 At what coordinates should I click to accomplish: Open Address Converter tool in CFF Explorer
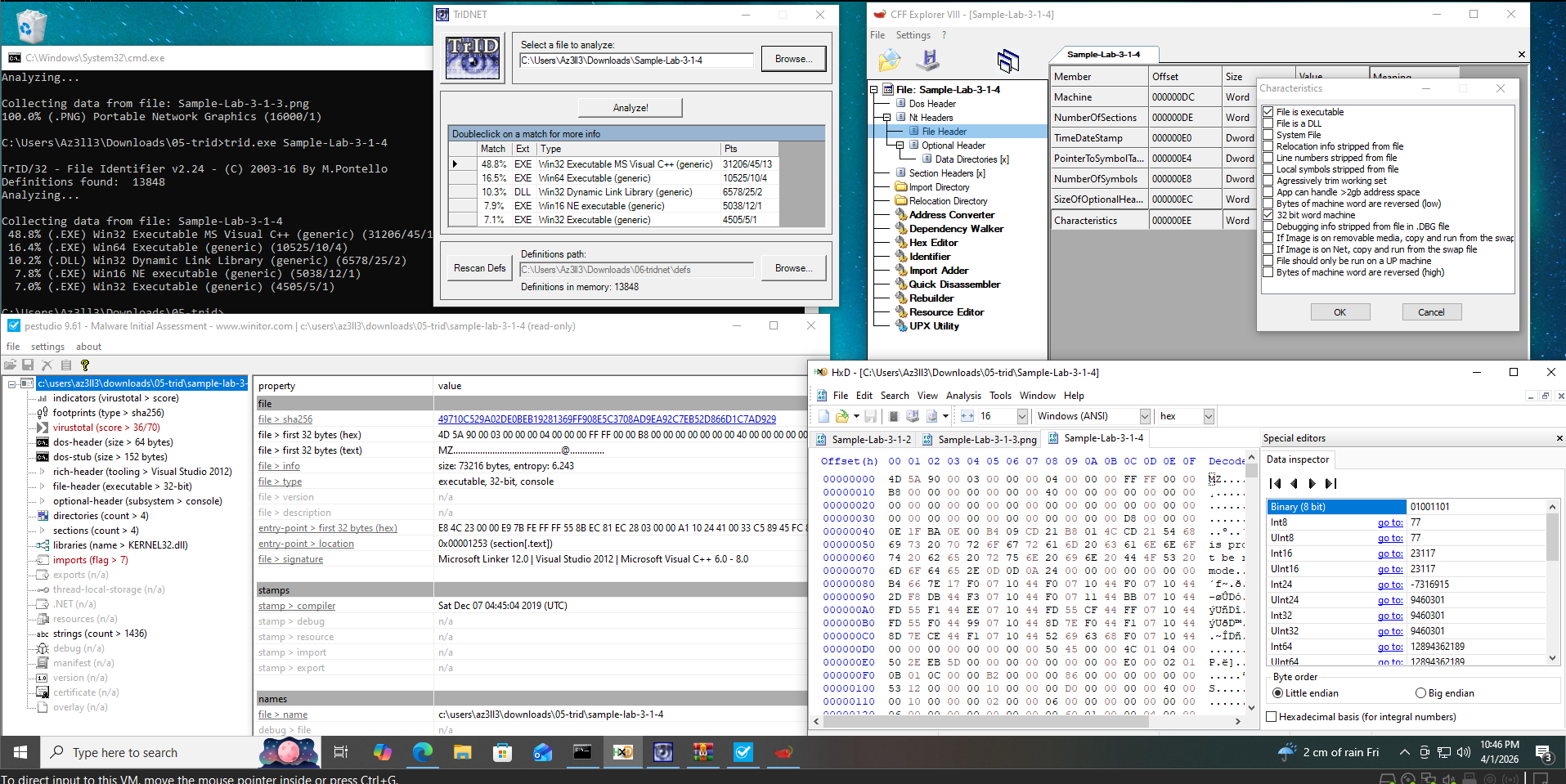[x=952, y=215]
